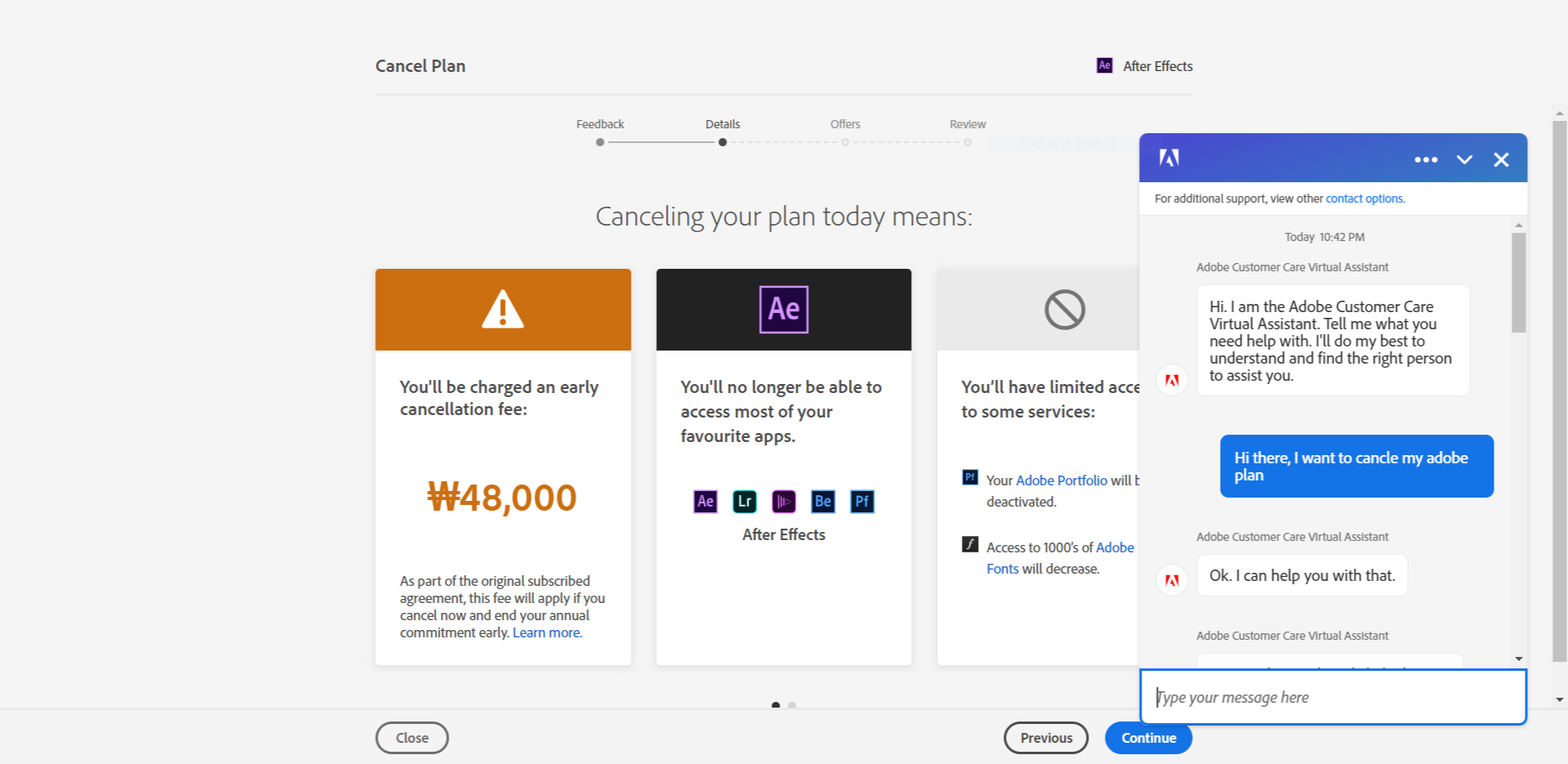Click the warning triangle icon on the fee card
The height and width of the screenshot is (764, 1568).
click(x=503, y=309)
